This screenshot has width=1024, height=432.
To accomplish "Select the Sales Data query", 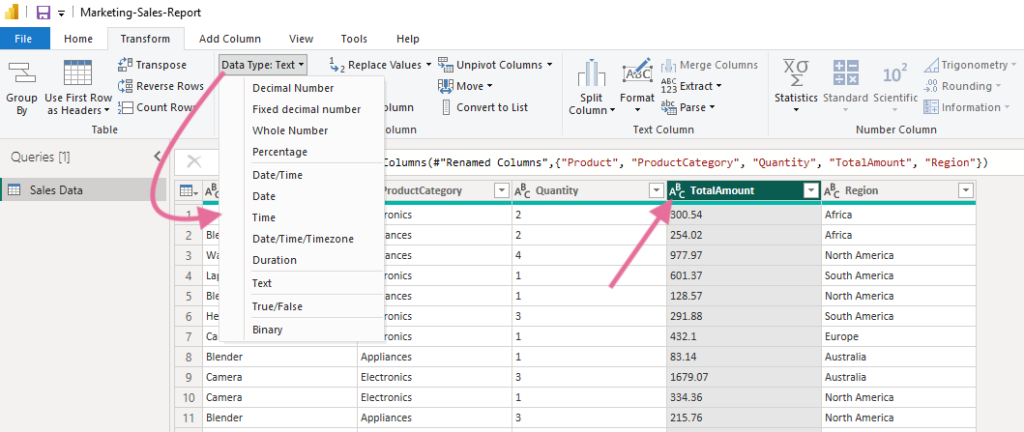I will (x=83, y=190).
